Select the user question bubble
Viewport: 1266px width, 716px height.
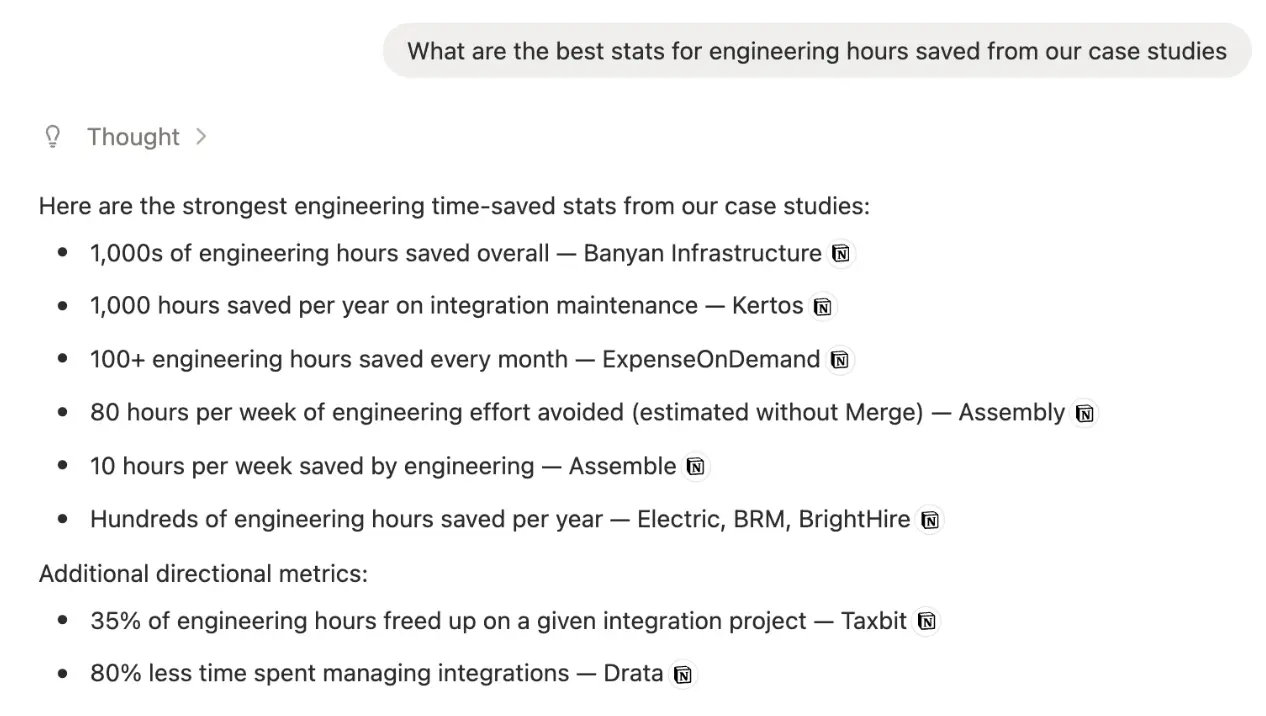pyautogui.click(x=816, y=51)
